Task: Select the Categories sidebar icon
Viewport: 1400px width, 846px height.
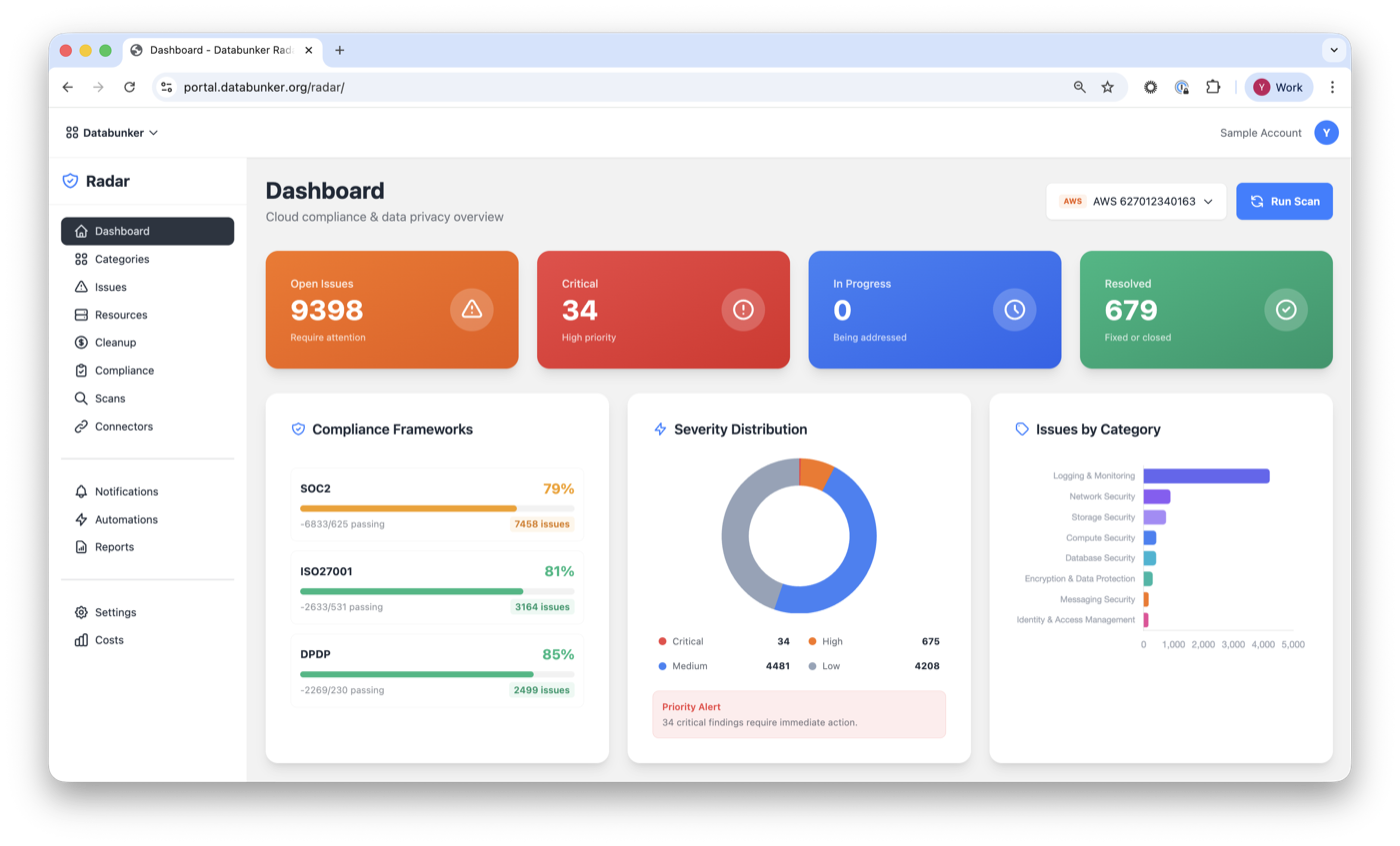Action: [x=81, y=259]
